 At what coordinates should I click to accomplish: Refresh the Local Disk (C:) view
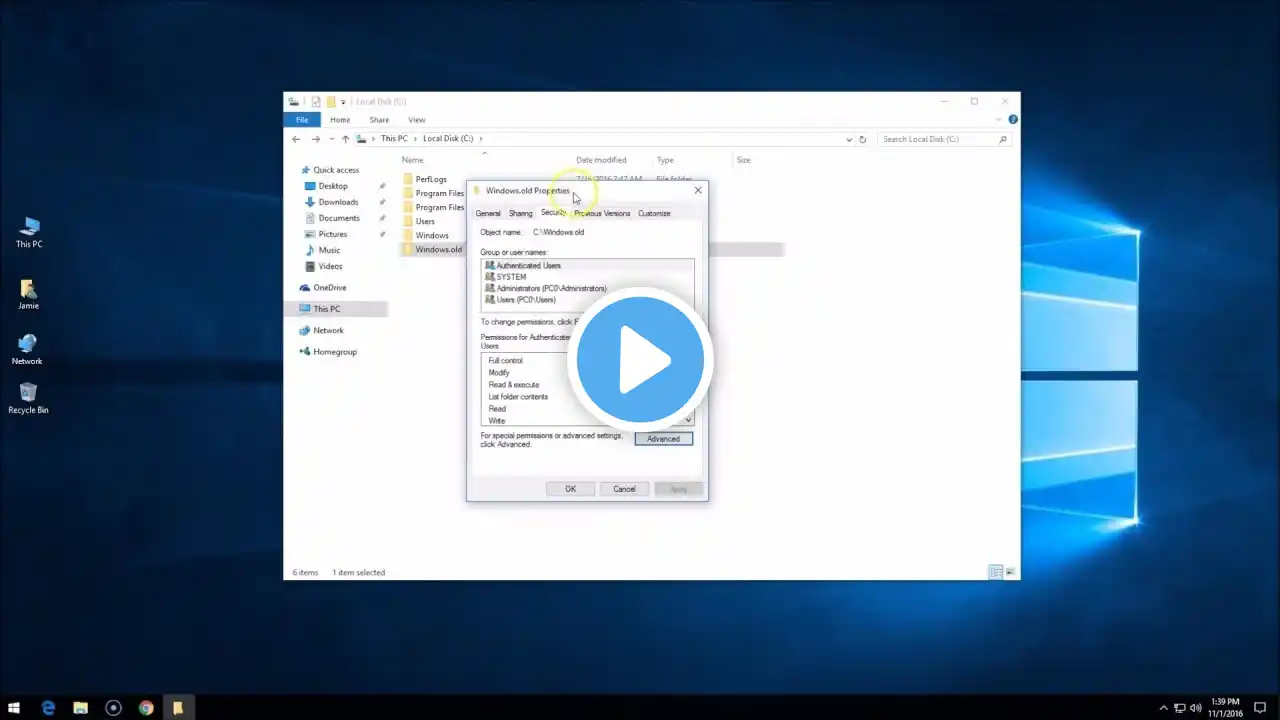pyautogui.click(x=863, y=139)
